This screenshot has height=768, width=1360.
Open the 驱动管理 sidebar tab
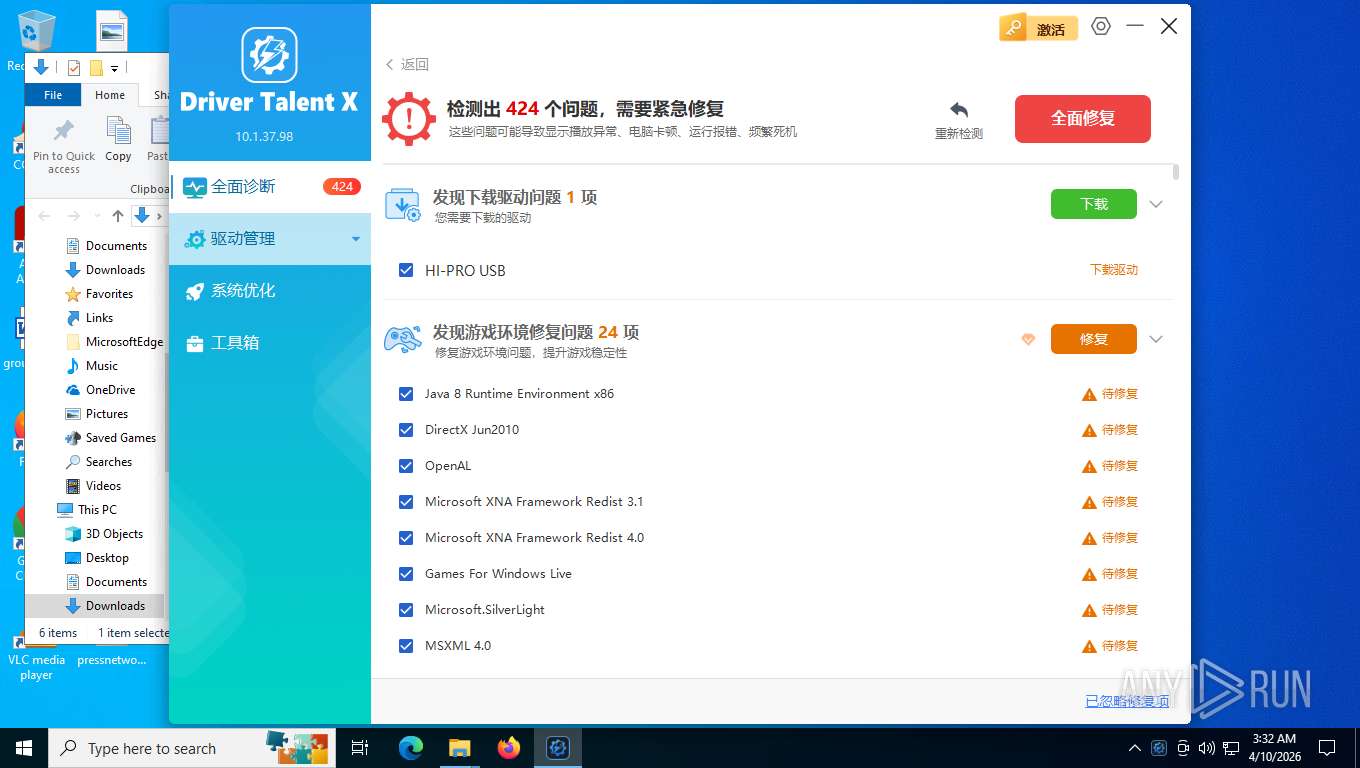pyautogui.click(x=270, y=239)
